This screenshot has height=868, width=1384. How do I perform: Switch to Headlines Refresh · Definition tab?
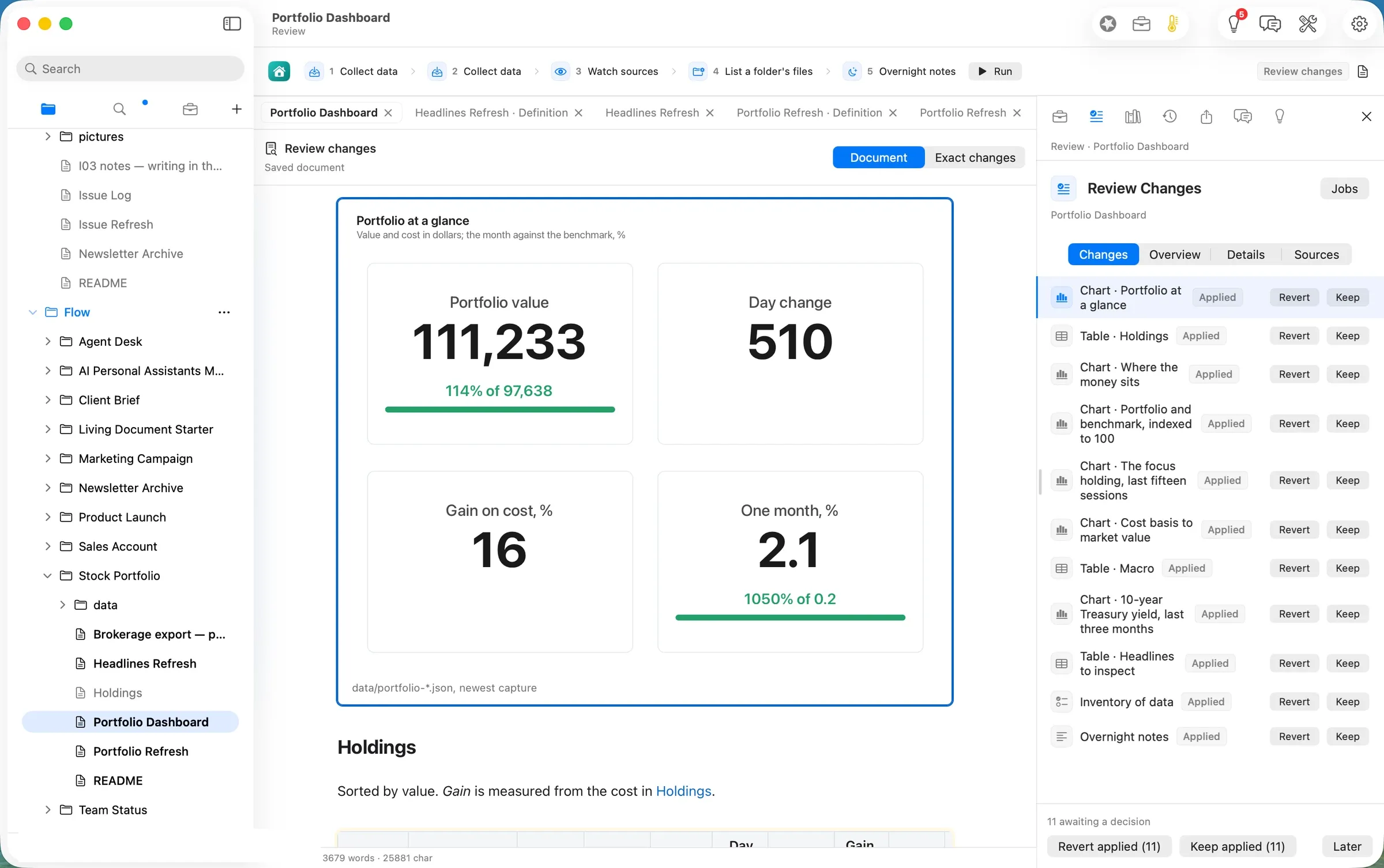[x=491, y=113]
